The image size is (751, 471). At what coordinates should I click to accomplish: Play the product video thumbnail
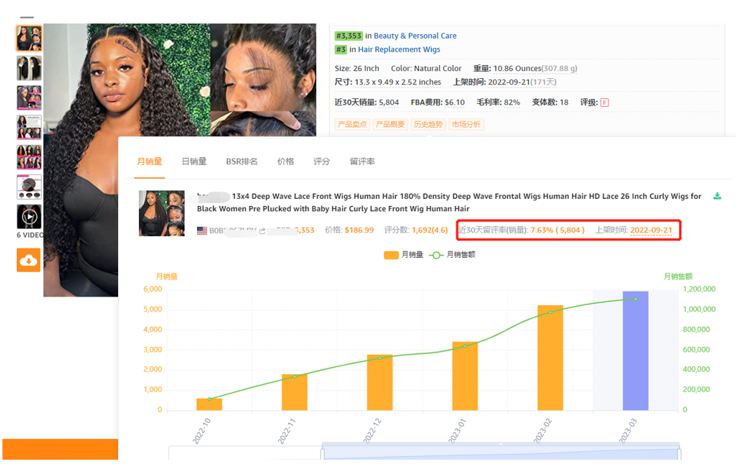point(29,217)
